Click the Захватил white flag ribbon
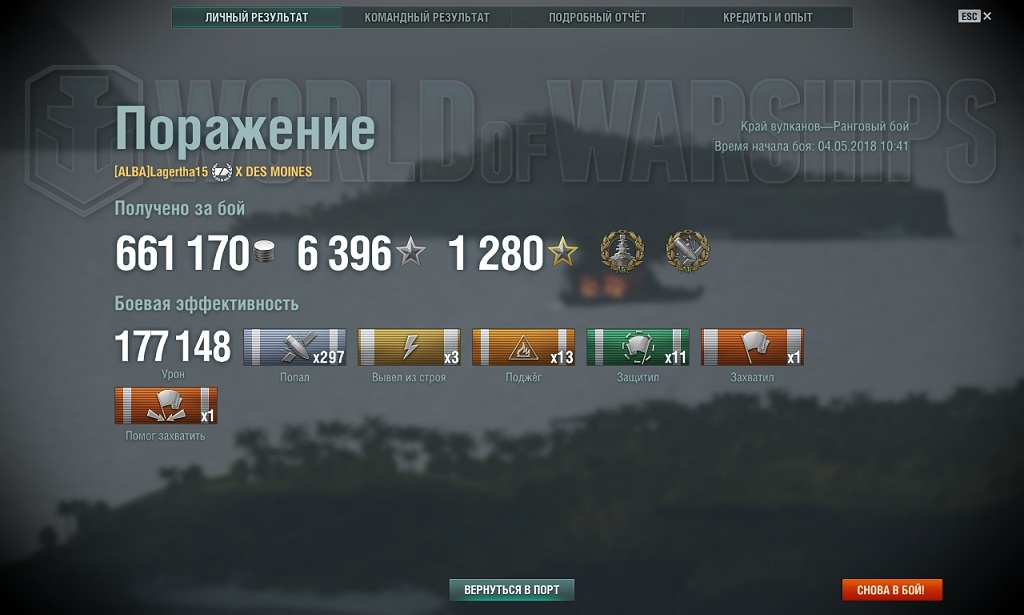 pyautogui.click(x=752, y=347)
